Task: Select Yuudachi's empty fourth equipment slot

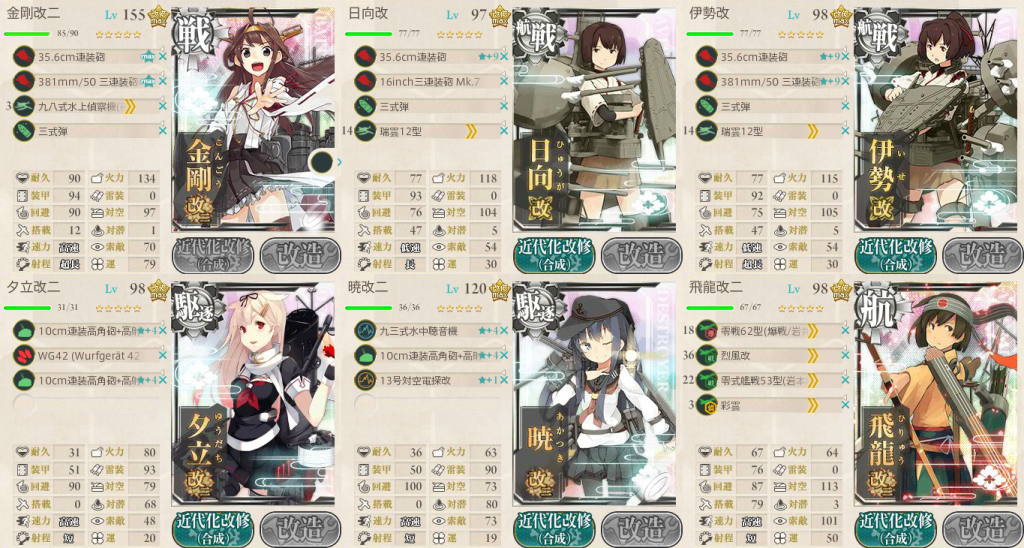Action: [87, 406]
